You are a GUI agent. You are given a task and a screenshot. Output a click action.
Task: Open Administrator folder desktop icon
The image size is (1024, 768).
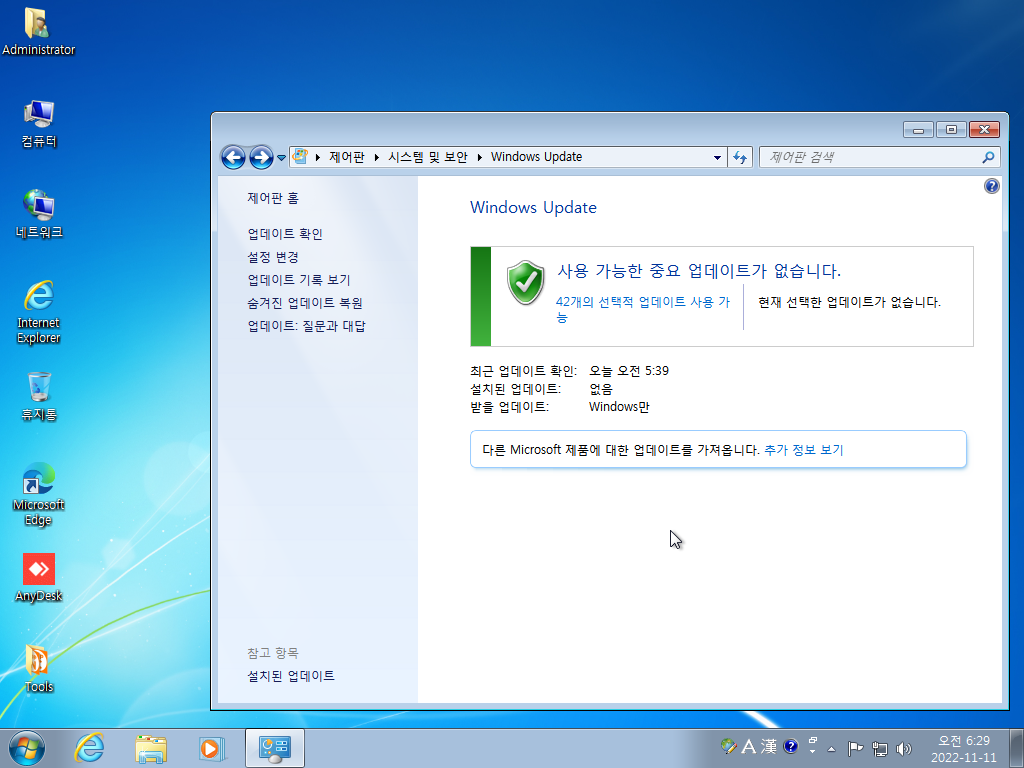(39, 31)
